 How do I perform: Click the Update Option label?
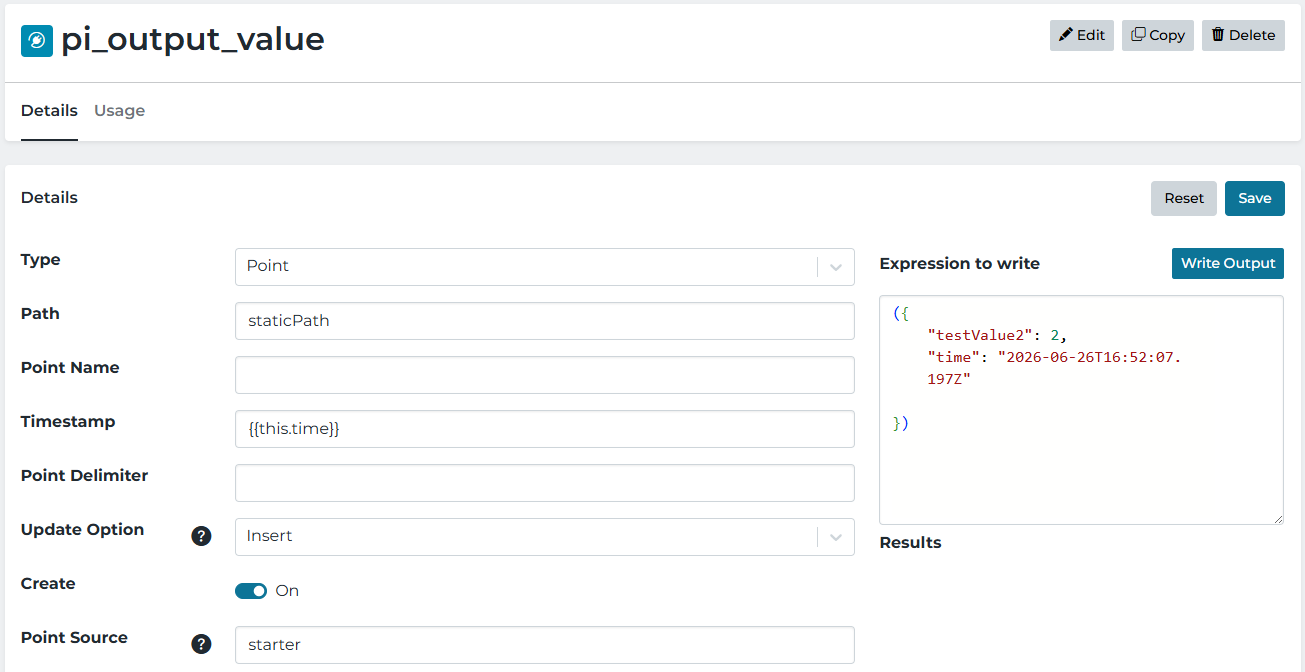pos(82,530)
